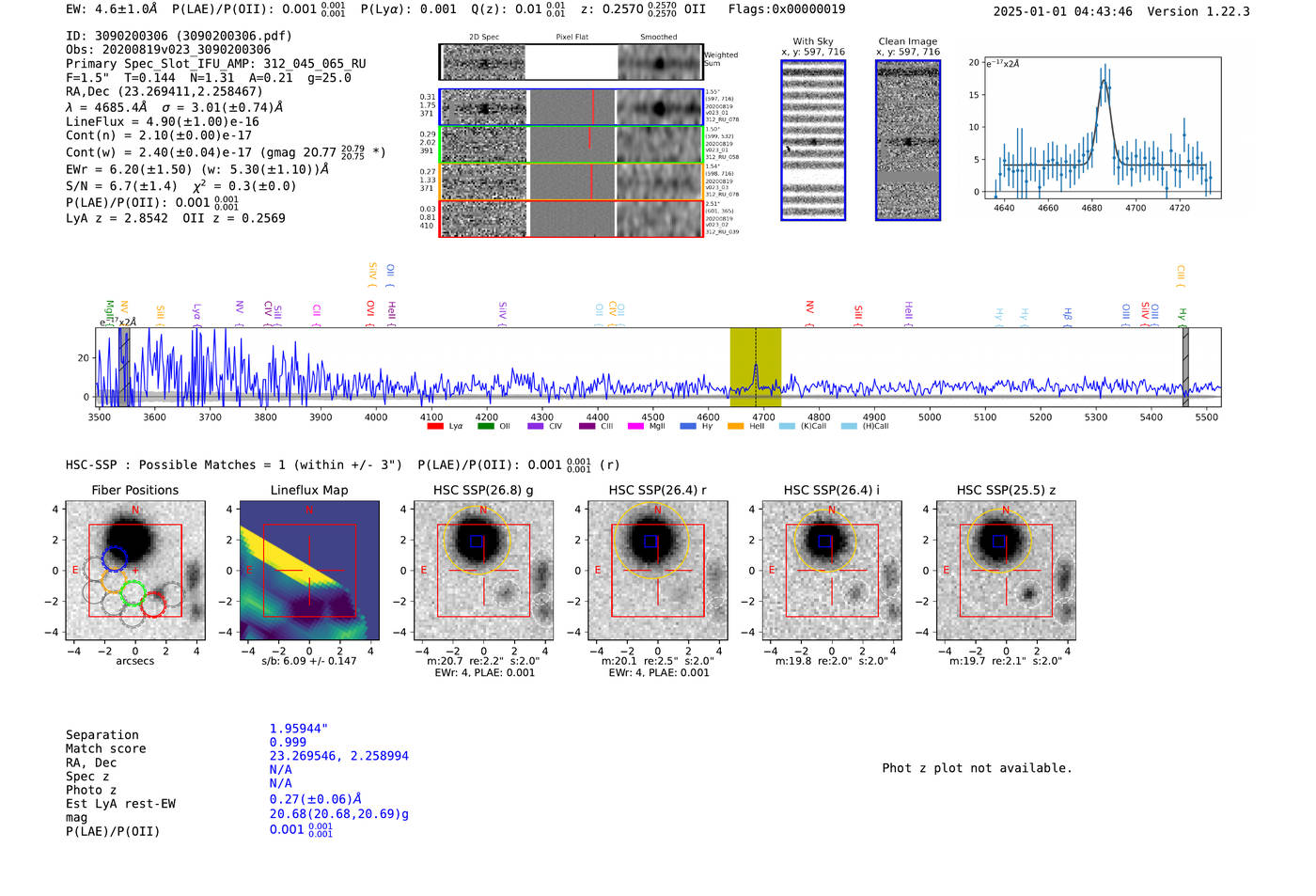The height and width of the screenshot is (896, 1316).
Task: Click the Clean Image panel
Action: click(908, 140)
